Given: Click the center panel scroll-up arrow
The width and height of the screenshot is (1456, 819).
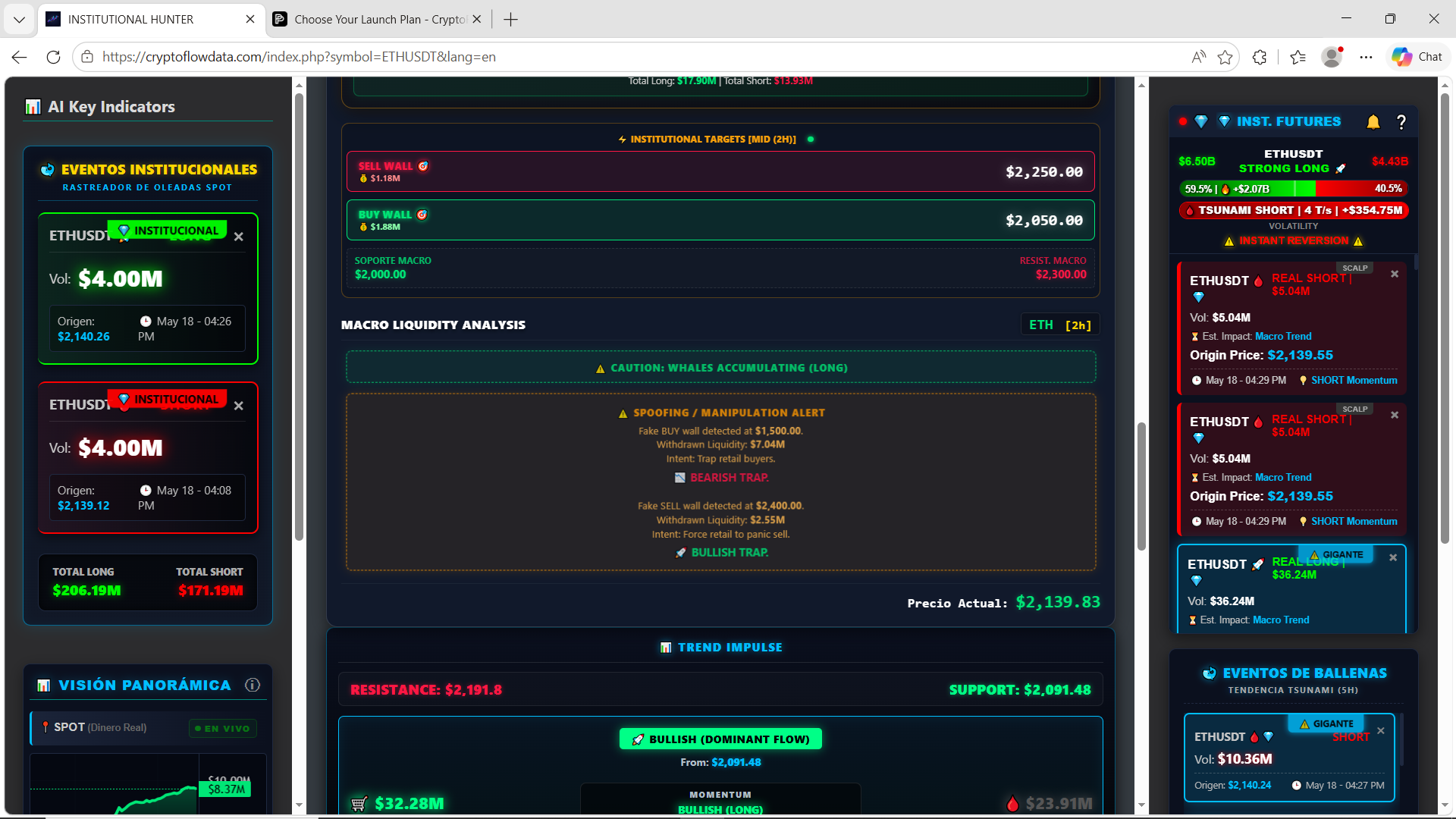Looking at the screenshot, I should click(1141, 85).
